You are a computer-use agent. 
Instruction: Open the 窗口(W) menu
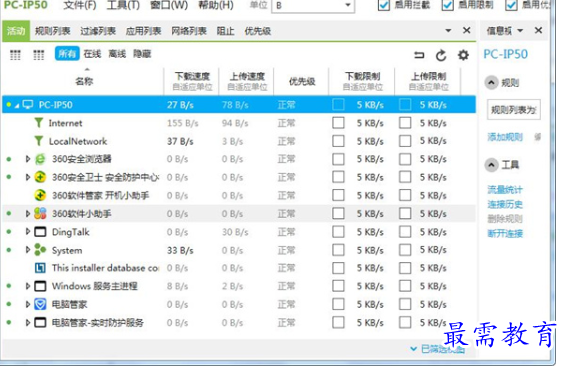pos(169,5)
